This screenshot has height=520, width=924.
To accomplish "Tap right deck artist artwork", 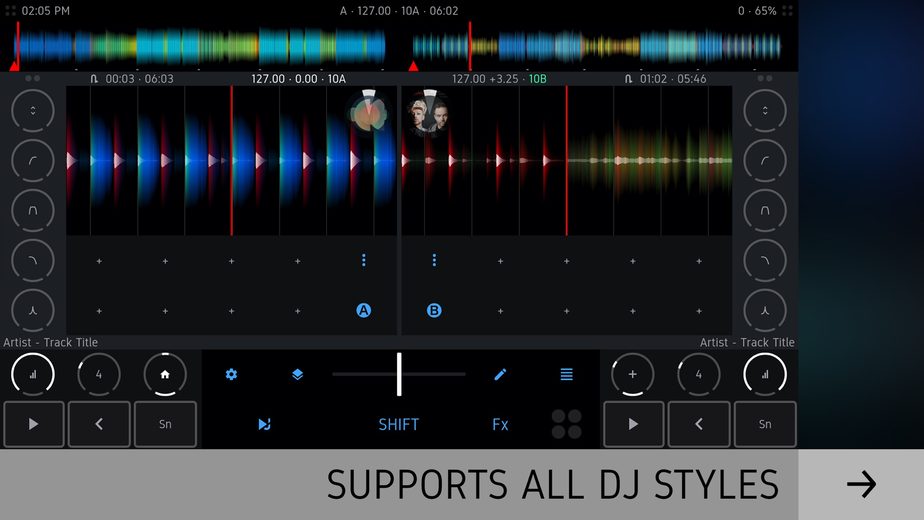I will (429, 112).
